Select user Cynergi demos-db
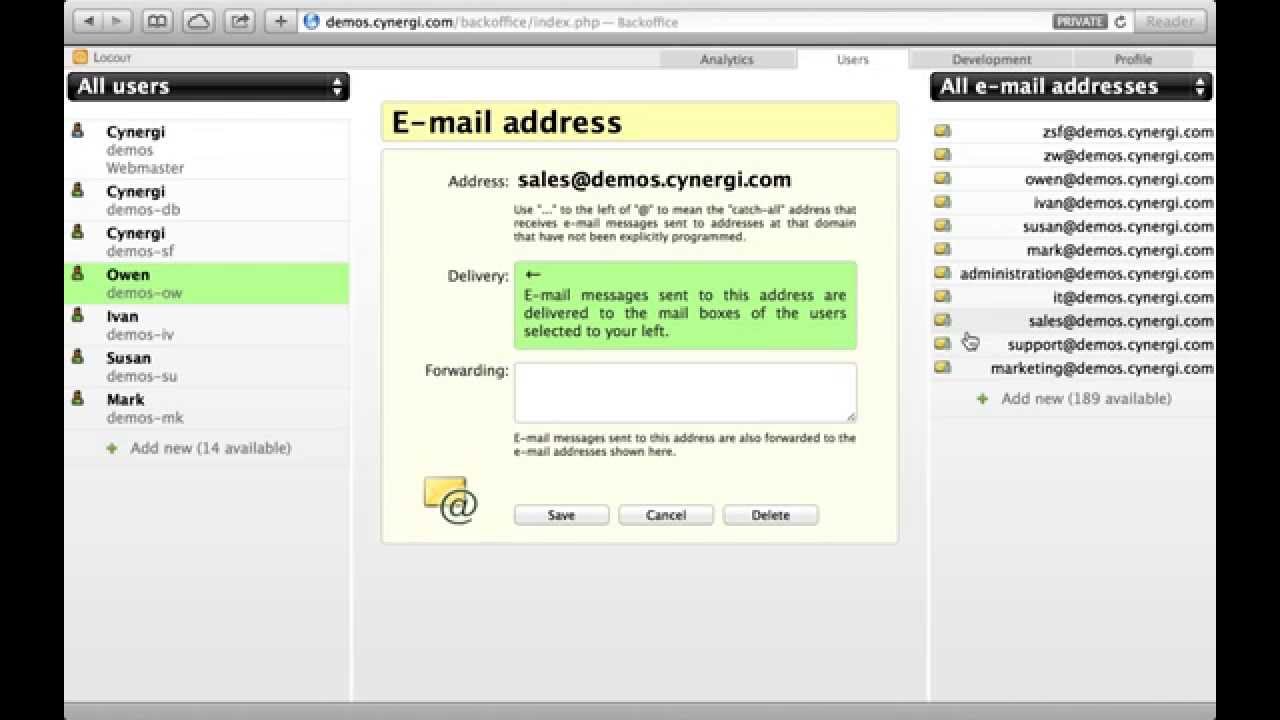This screenshot has width=1280, height=720. 207,200
